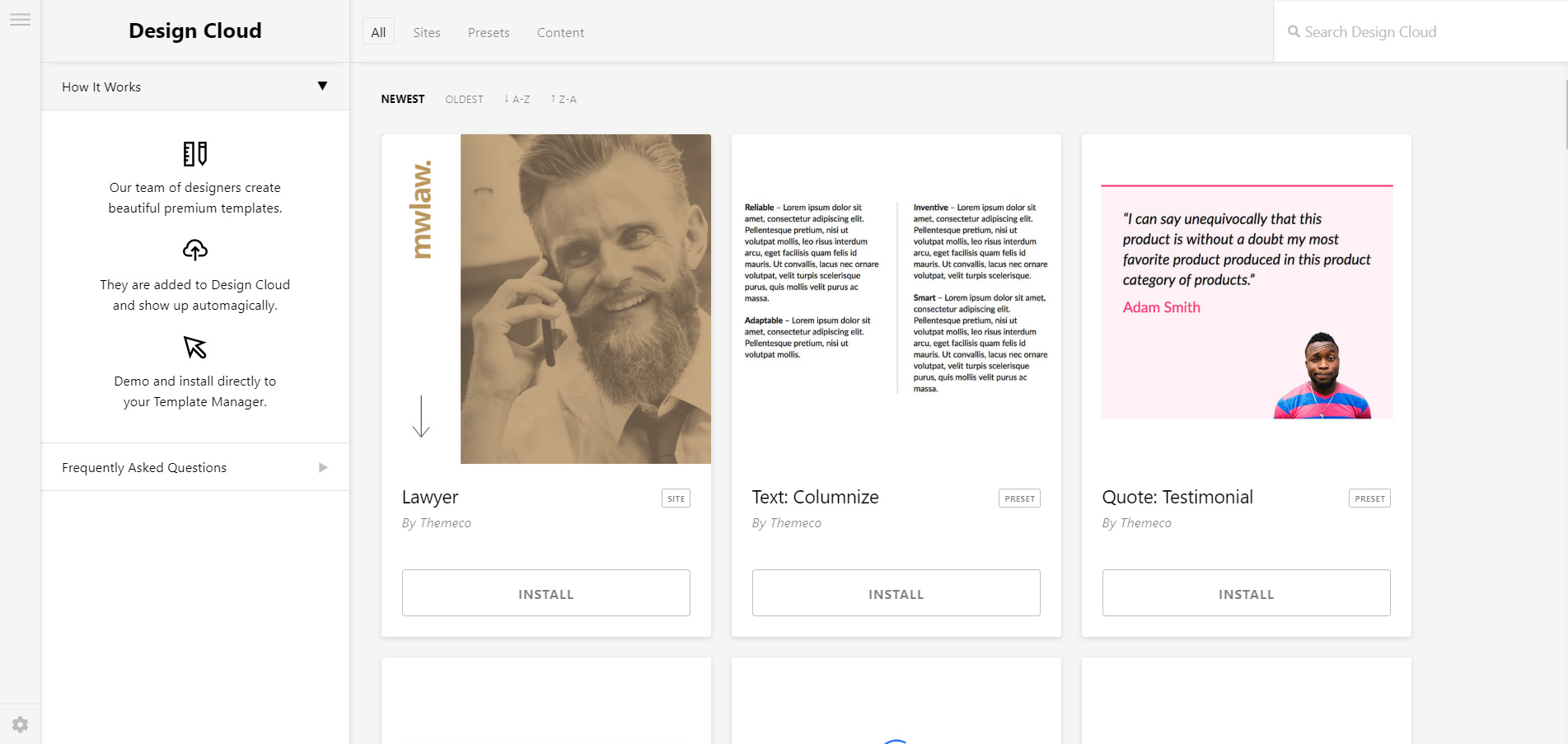
Task: Click the Design Cloud heading
Action: click(x=195, y=30)
